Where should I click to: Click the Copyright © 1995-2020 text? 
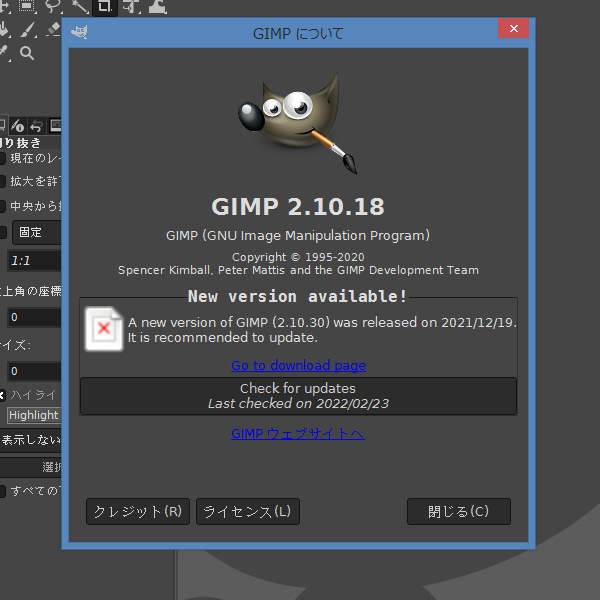point(298,257)
